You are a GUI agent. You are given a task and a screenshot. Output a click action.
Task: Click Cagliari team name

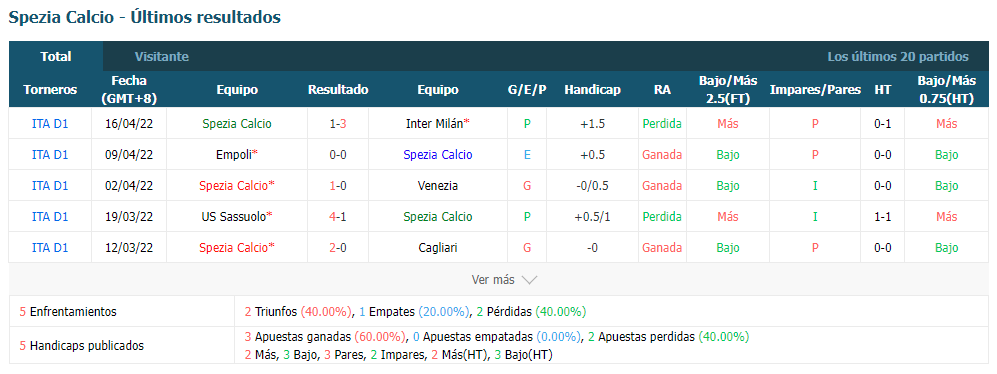click(437, 247)
